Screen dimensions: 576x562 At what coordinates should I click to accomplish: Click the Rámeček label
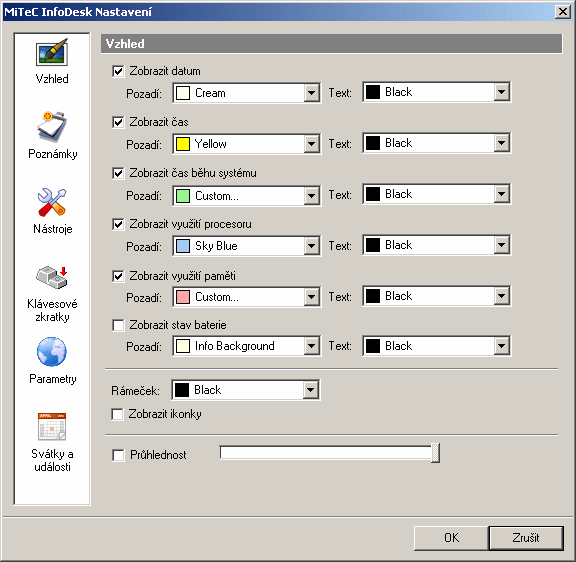point(135,390)
